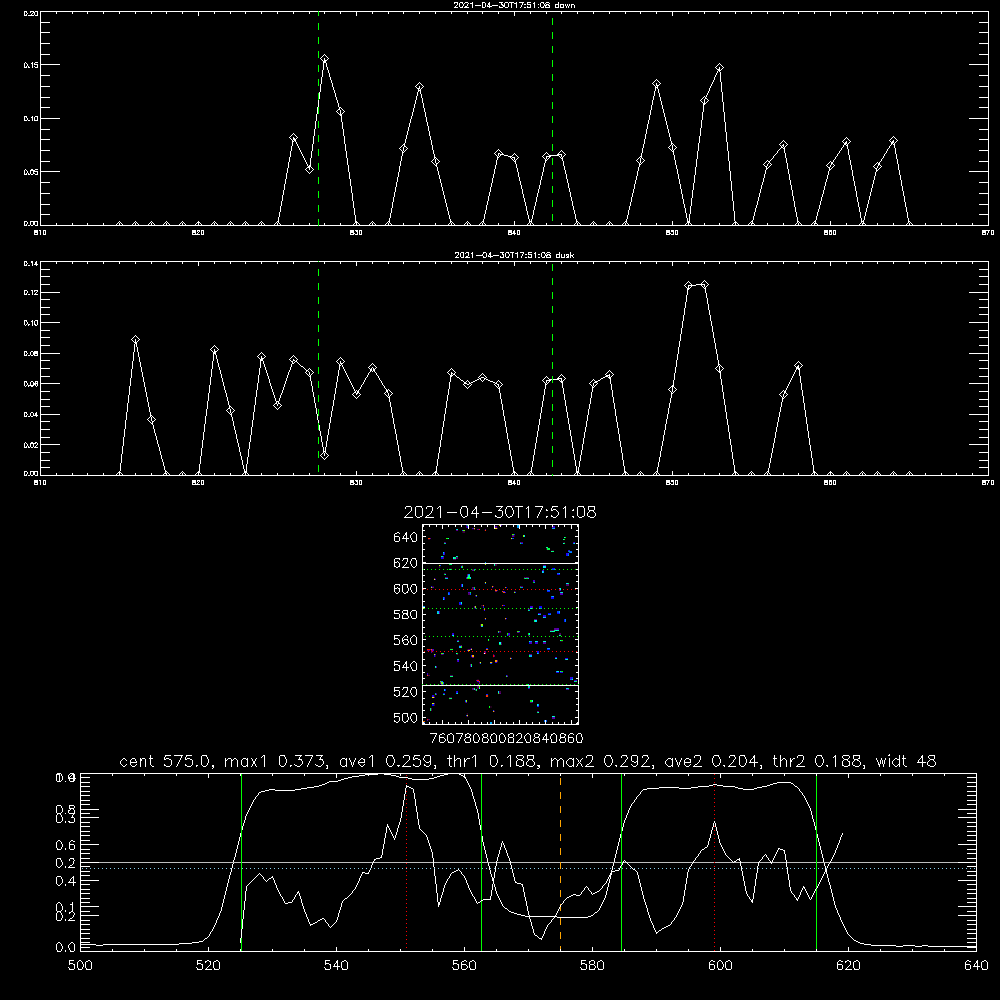Click the green dashed line near 842 in the dusk plot

pyautogui.click(x=552, y=369)
